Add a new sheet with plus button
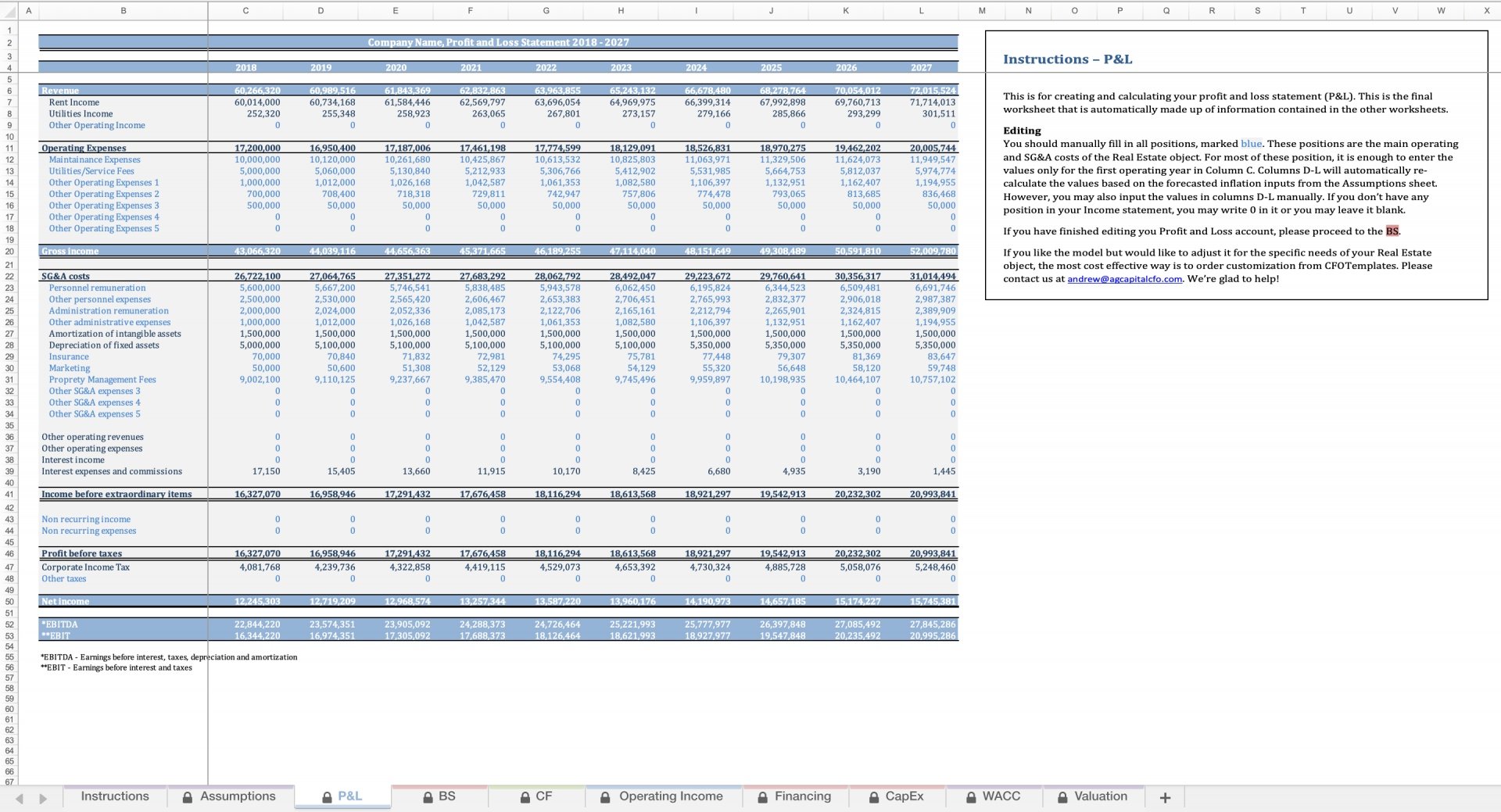This screenshot has width=1501, height=812. (x=1165, y=798)
